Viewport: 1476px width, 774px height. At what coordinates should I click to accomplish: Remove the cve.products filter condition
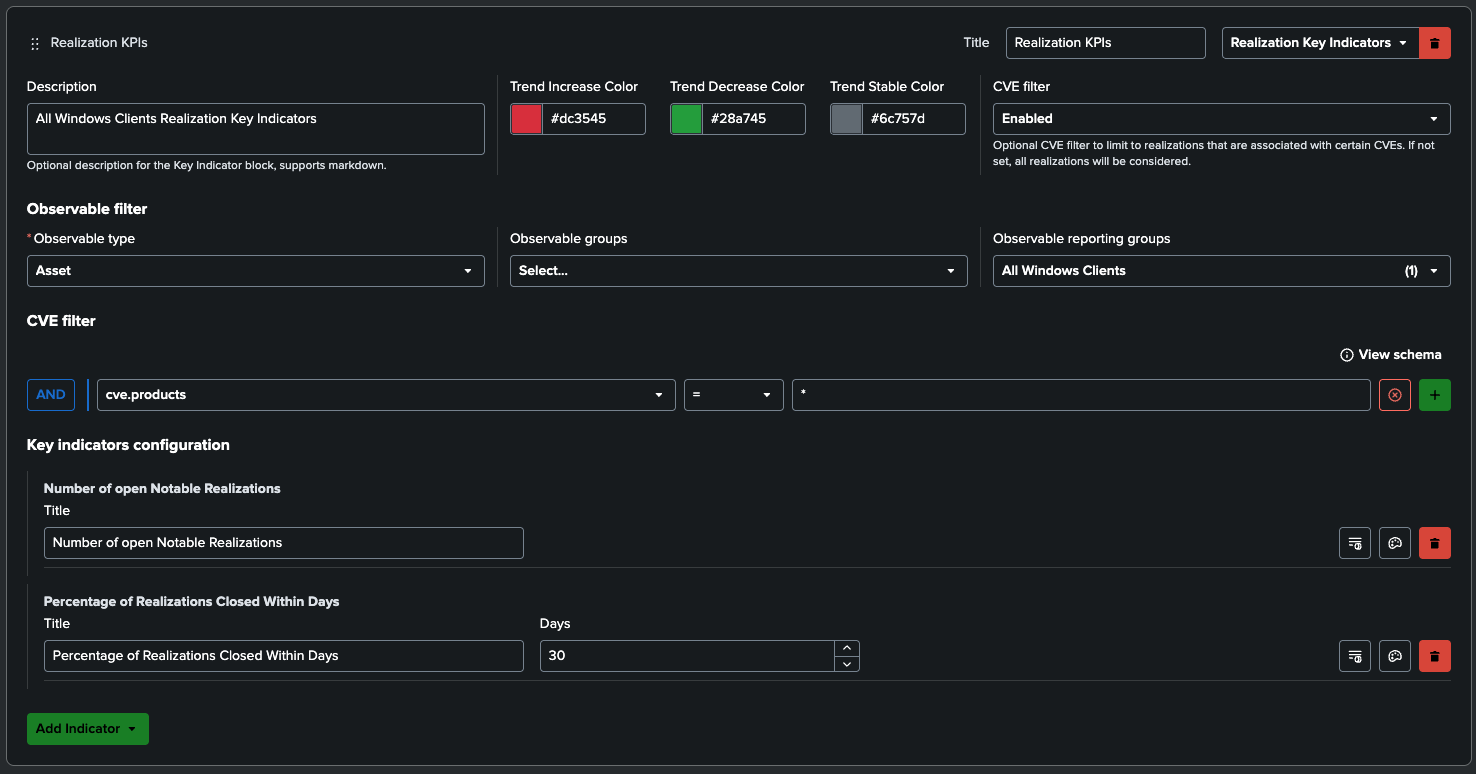pos(1394,394)
